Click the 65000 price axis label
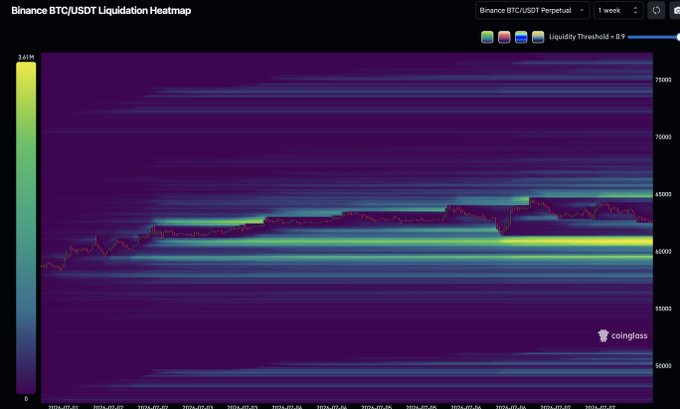Screen dimensions: 680x409 (663, 194)
